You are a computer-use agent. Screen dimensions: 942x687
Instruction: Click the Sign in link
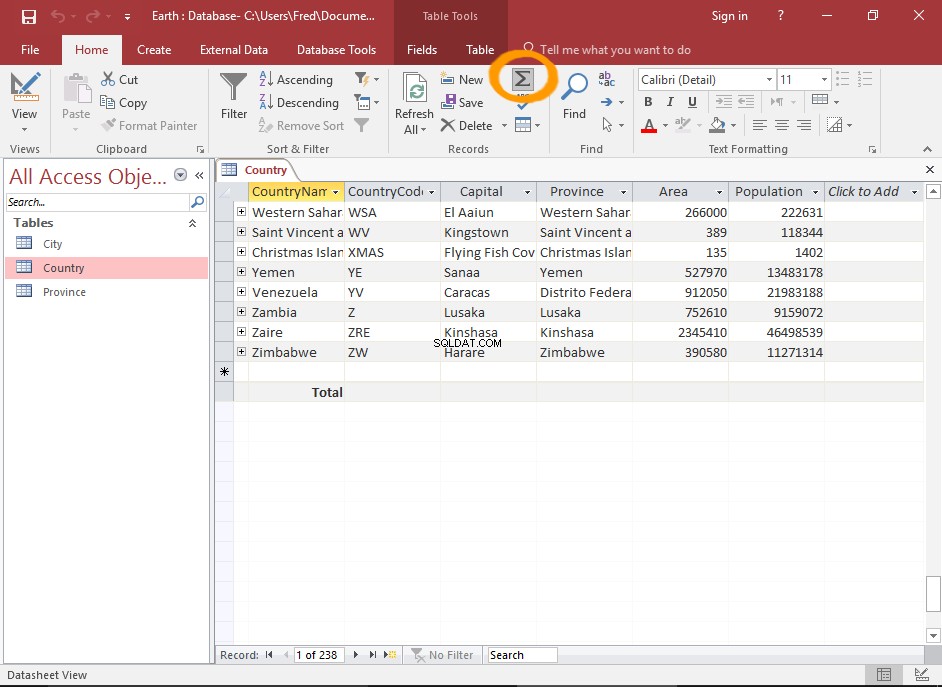pyautogui.click(x=729, y=16)
